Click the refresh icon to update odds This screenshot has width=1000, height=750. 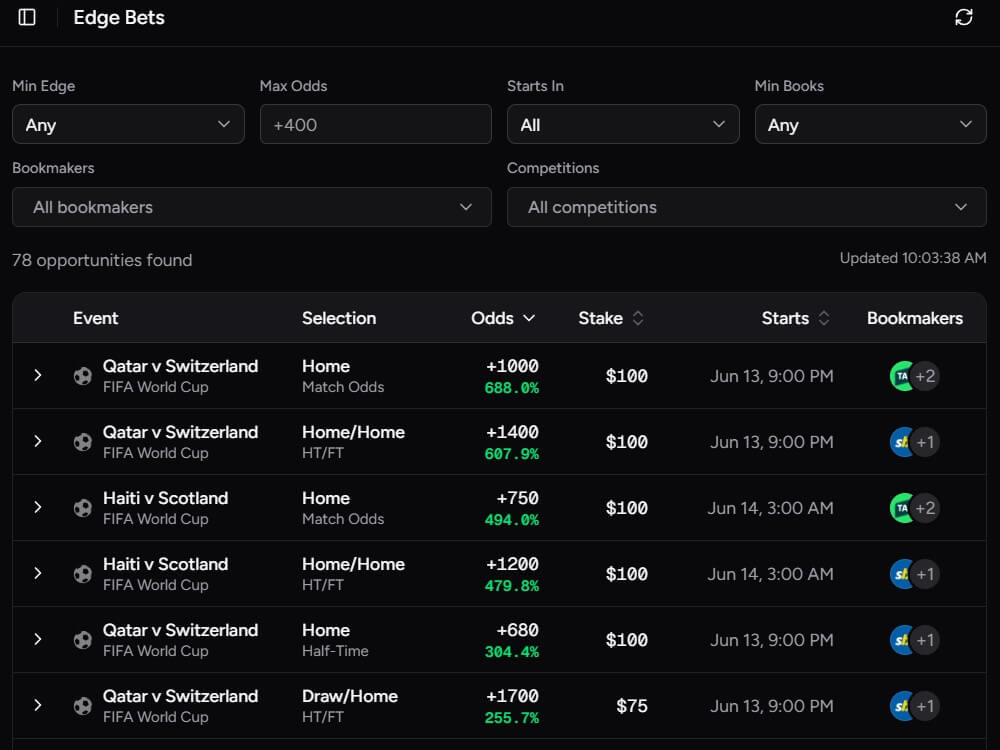963,17
